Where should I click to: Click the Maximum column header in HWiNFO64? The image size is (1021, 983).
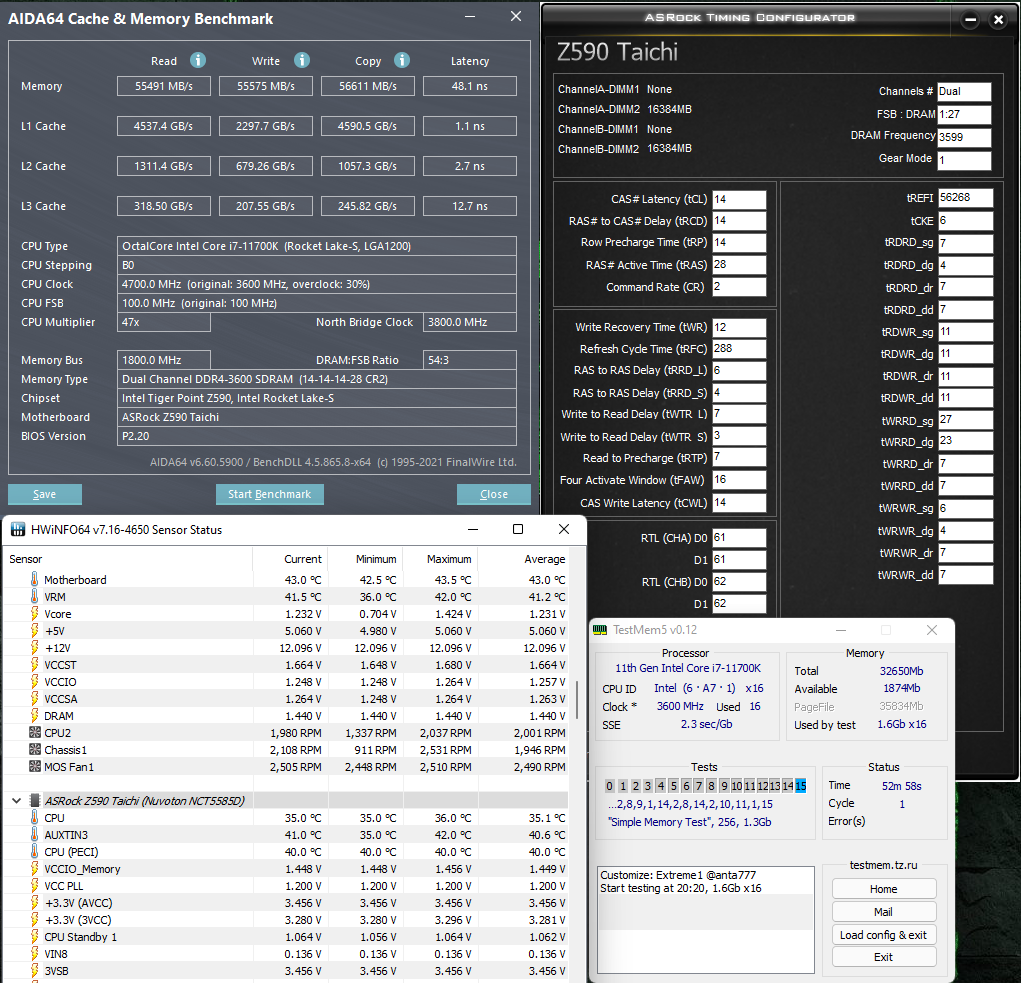pyautogui.click(x=449, y=559)
